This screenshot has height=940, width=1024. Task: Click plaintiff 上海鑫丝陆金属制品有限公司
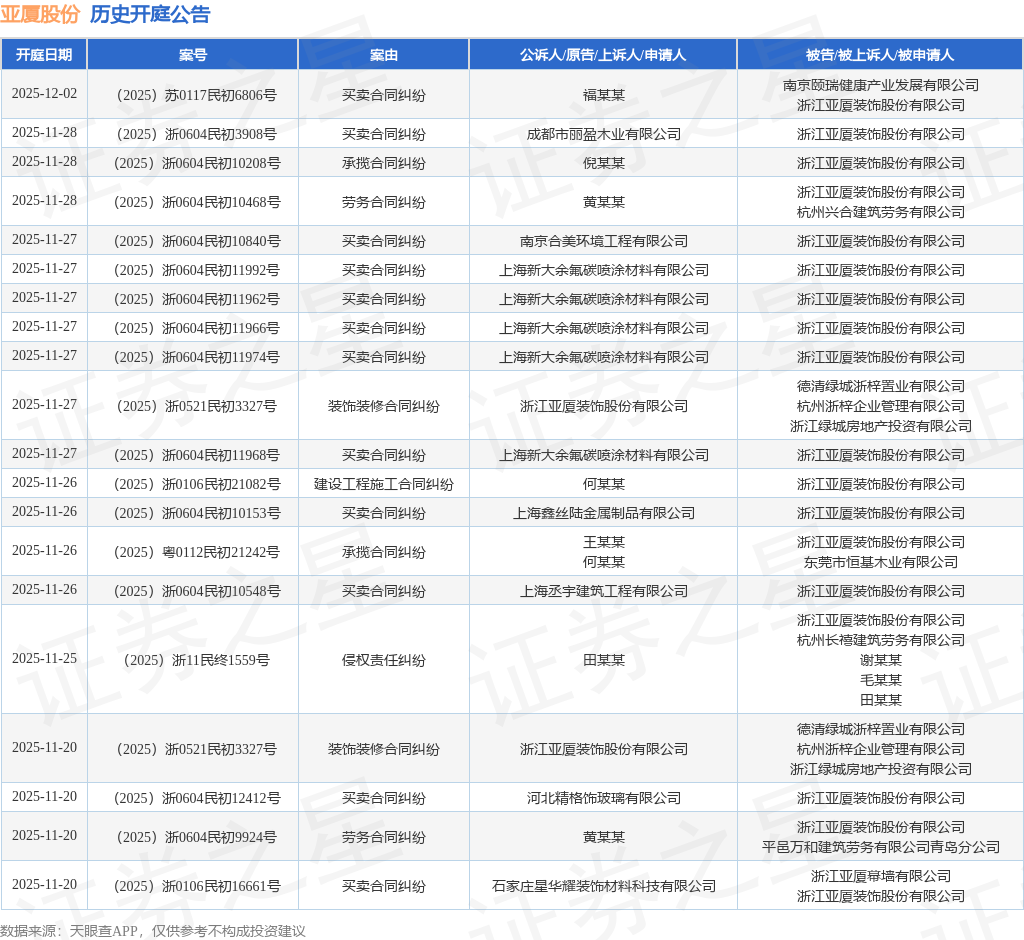tap(603, 513)
